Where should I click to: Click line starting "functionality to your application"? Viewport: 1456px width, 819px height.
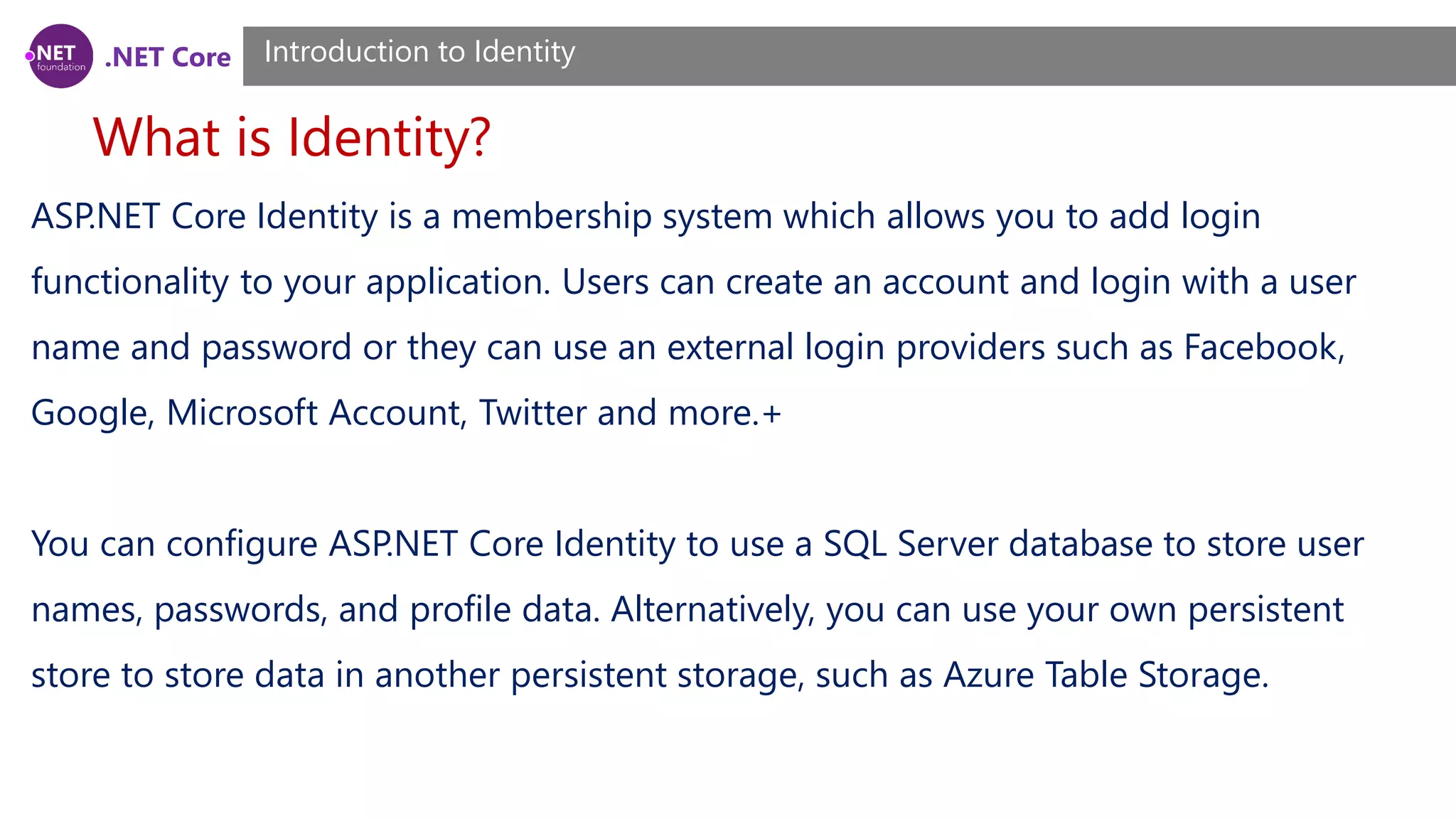point(693,282)
